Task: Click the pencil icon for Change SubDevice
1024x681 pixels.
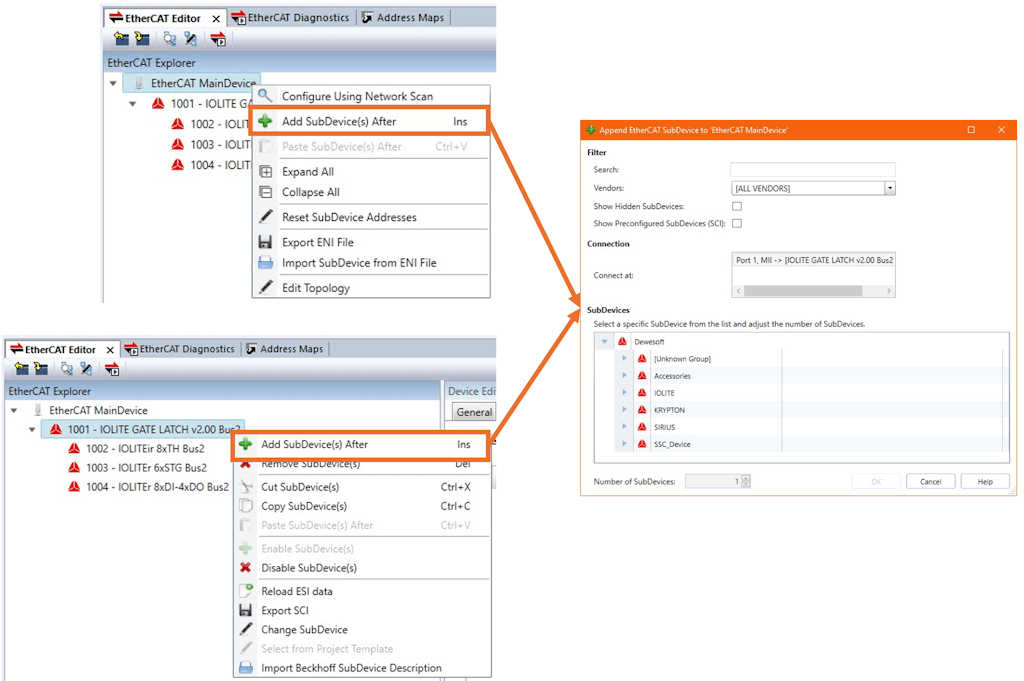Action: pos(246,629)
